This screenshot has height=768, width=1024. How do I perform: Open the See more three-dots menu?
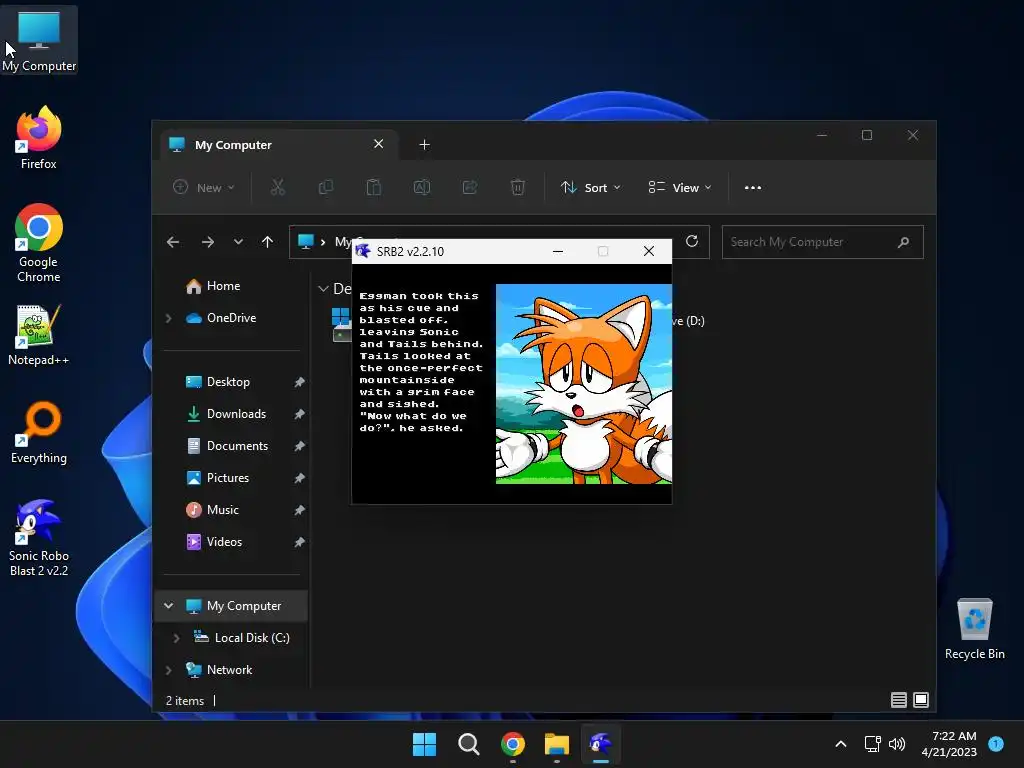click(x=752, y=187)
